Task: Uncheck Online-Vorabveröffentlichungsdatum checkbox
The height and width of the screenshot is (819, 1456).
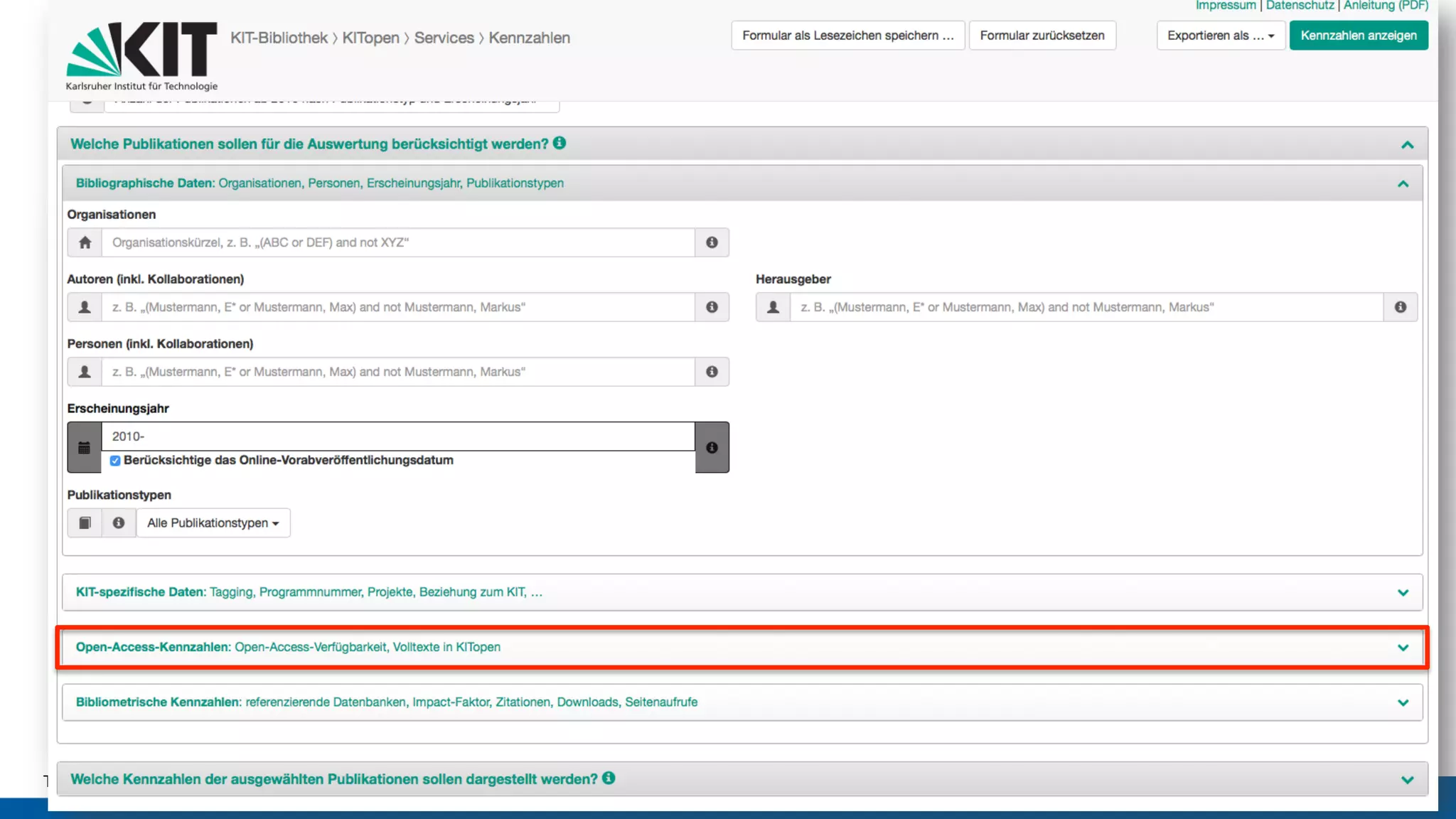Action: pos(115,461)
